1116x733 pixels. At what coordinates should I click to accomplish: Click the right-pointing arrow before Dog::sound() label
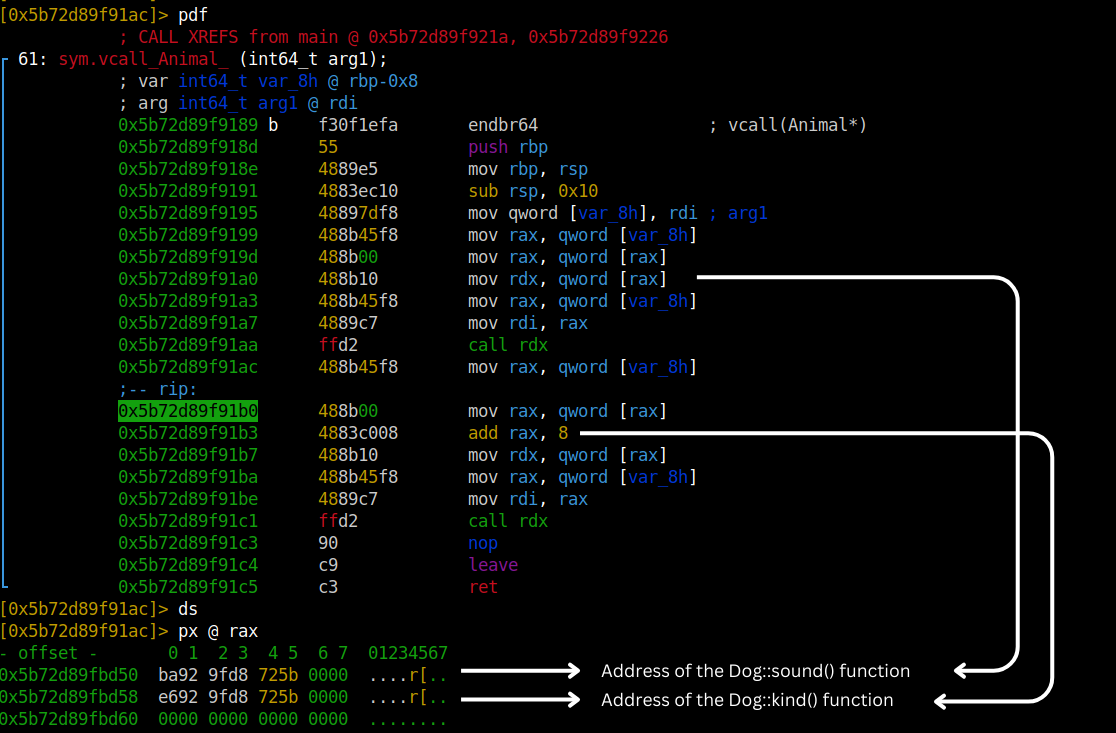click(520, 671)
